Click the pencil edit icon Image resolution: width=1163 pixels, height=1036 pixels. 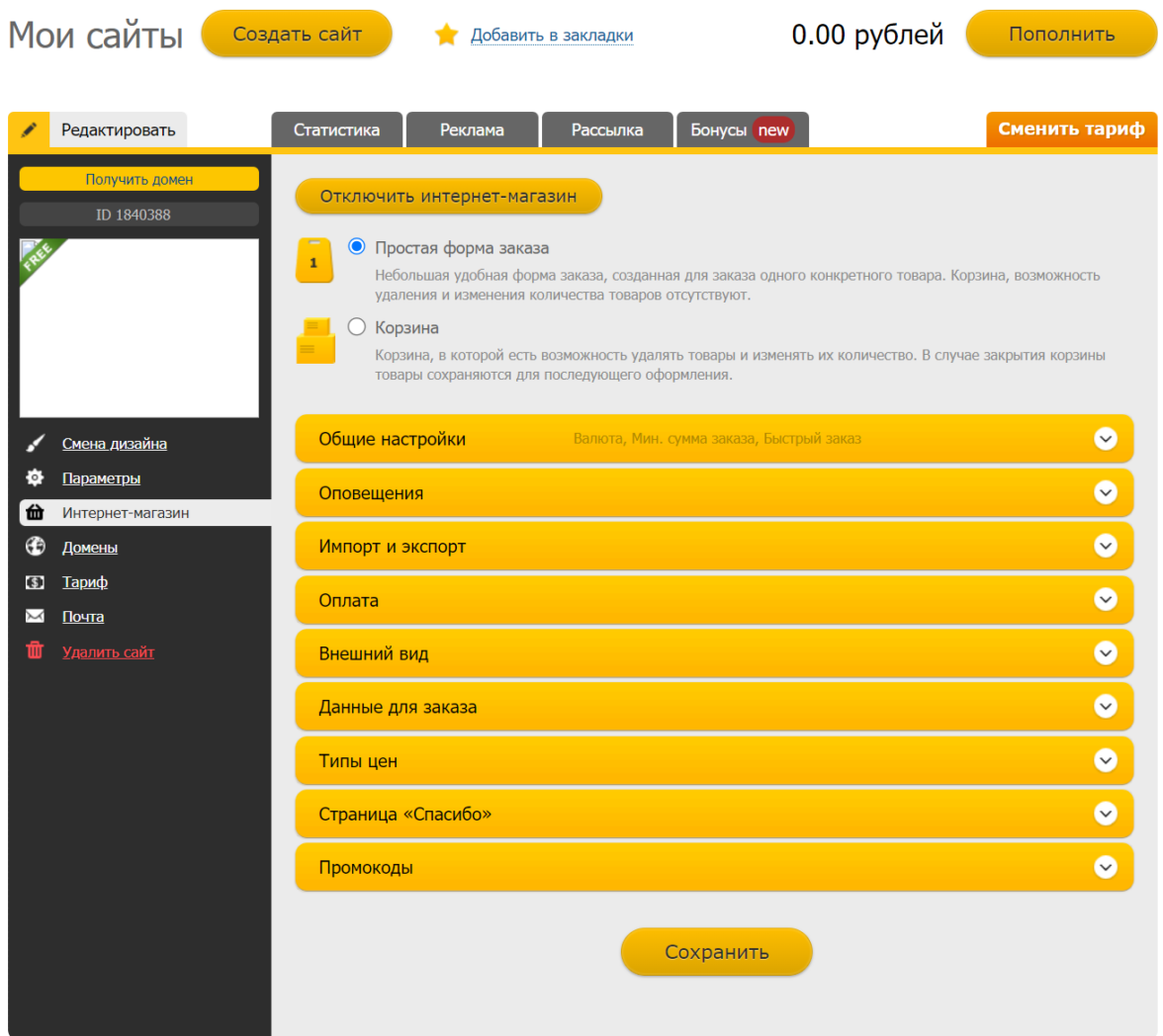(x=29, y=129)
